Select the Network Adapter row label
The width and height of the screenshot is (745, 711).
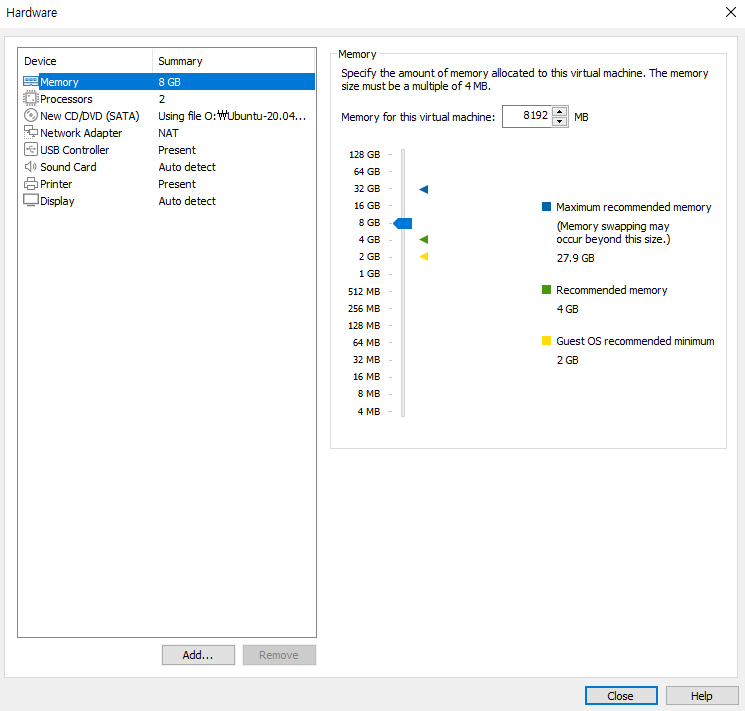(x=81, y=133)
